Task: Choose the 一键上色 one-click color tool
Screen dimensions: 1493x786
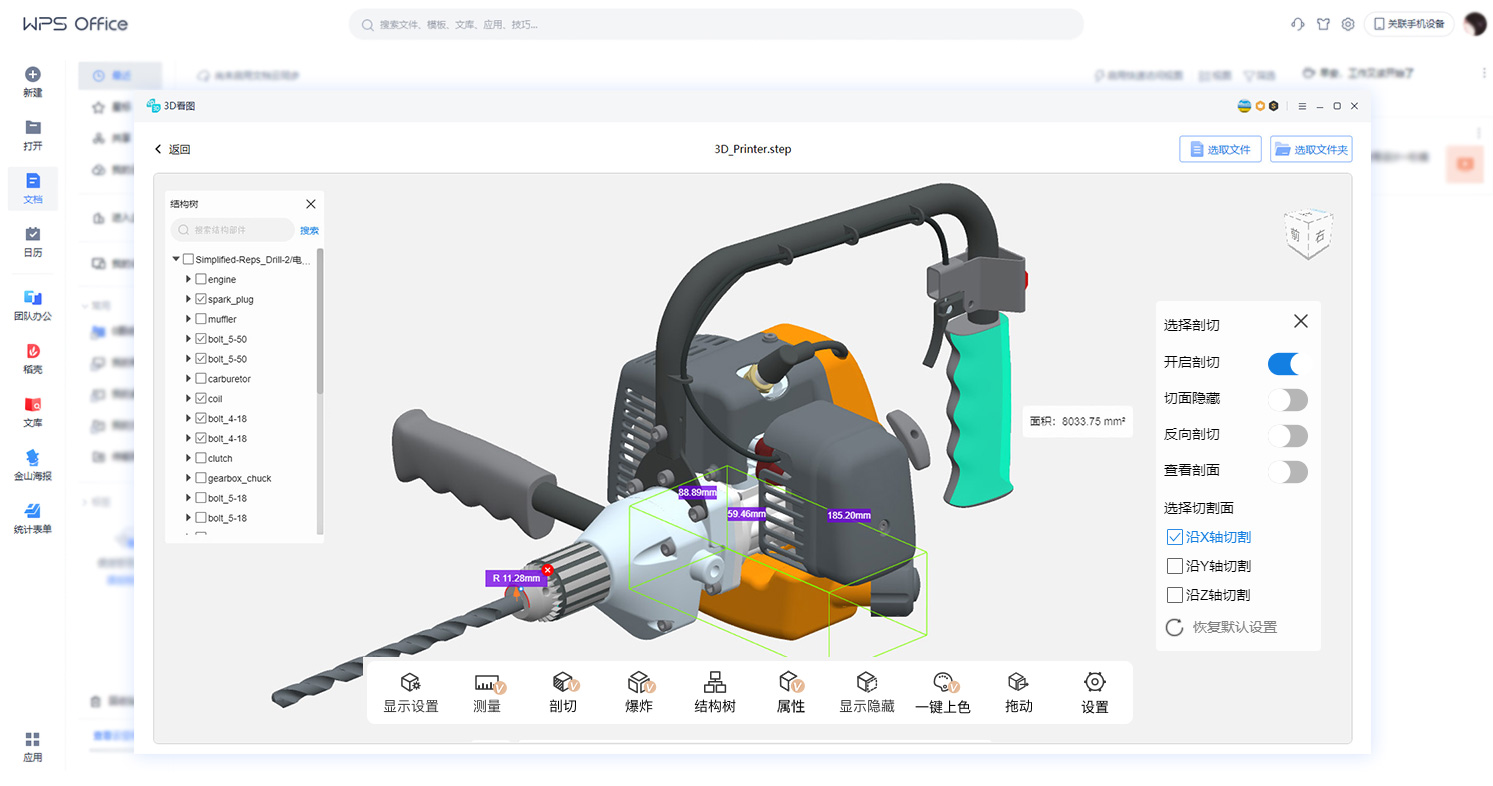Action: [x=943, y=692]
